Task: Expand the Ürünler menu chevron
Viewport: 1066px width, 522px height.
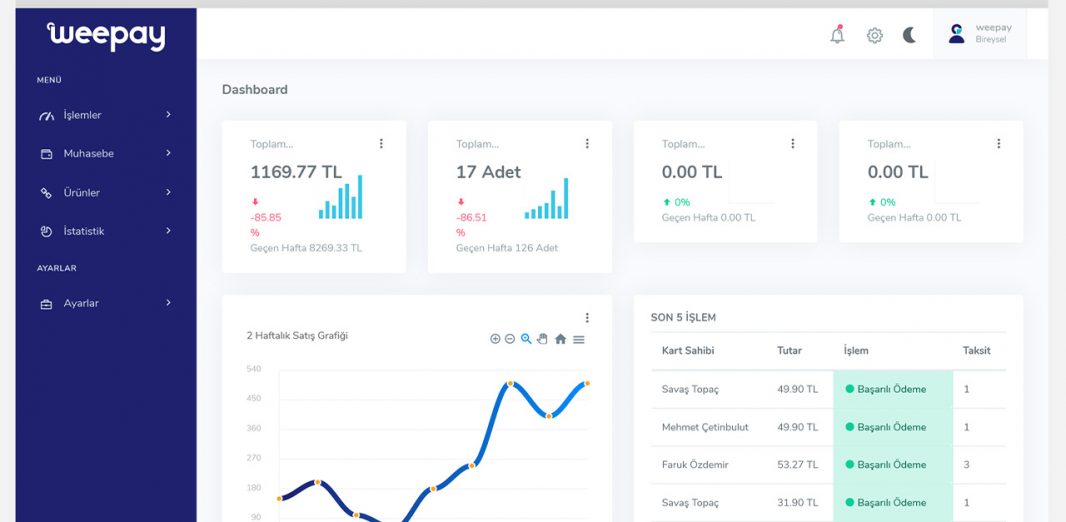Action: 168,192
